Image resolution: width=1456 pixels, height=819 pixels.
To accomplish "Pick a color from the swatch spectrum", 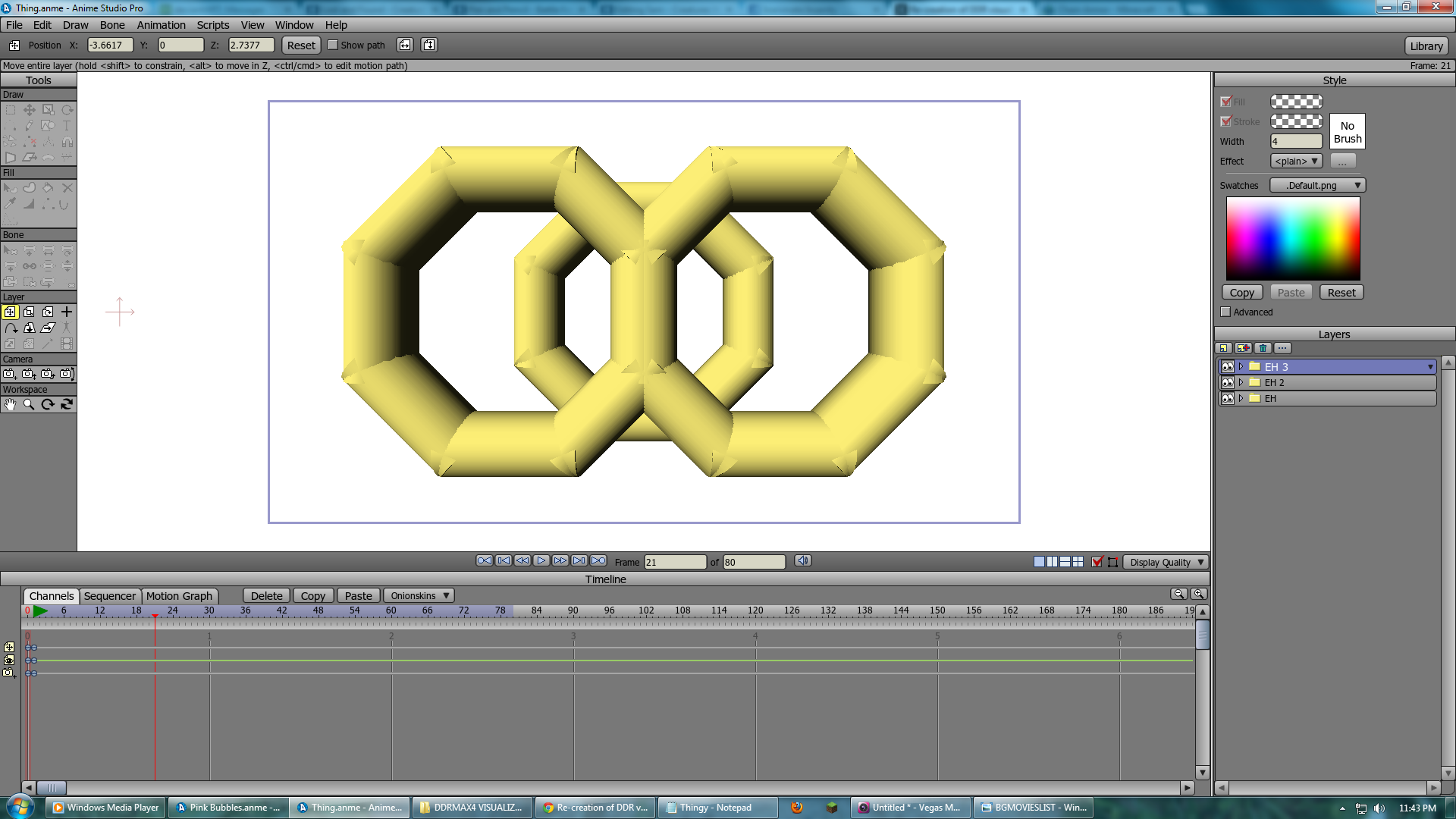I will 1293,239.
